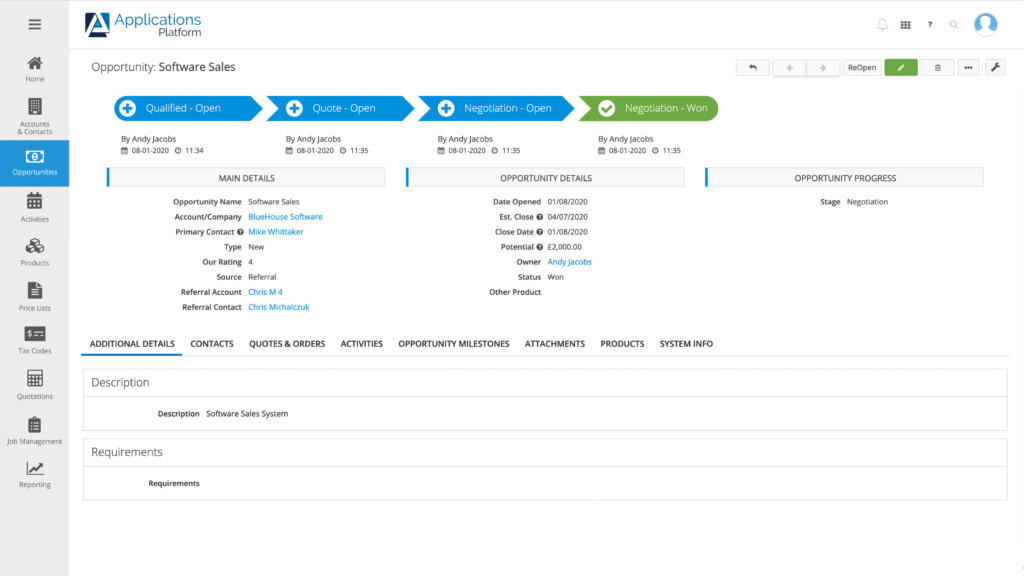Go to Home in the sidebar
This screenshot has height=576, width=1024.
coord(34,69)
